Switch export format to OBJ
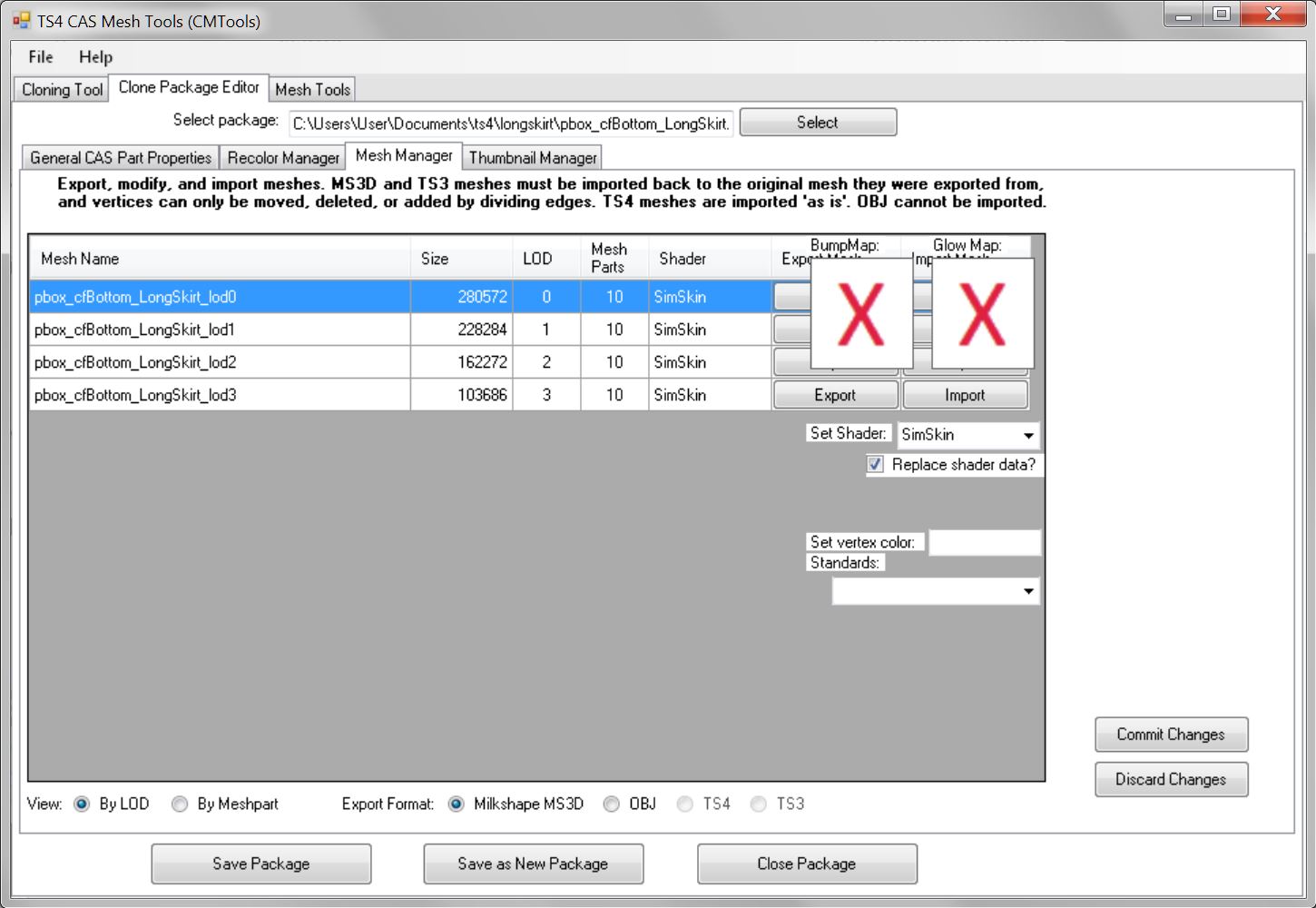The width and height of the screenshot is (1316, 908). [x=612, y=804]
